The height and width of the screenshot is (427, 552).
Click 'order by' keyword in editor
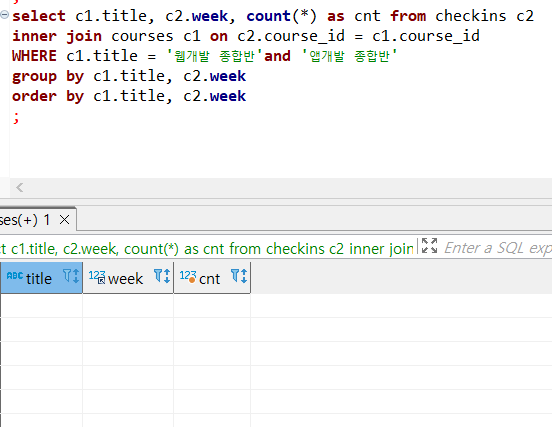(48, 96)
